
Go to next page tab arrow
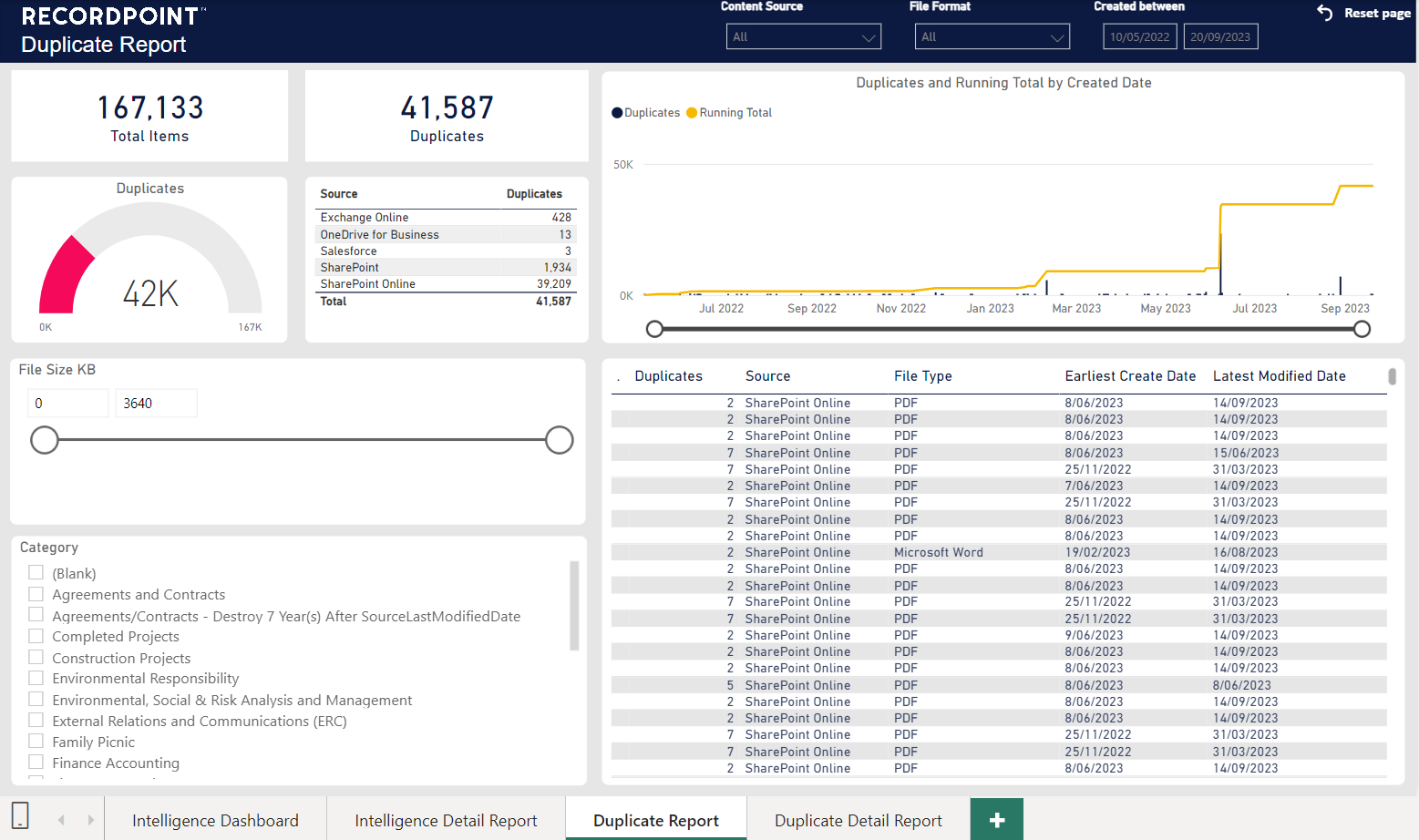coord(90,820)
